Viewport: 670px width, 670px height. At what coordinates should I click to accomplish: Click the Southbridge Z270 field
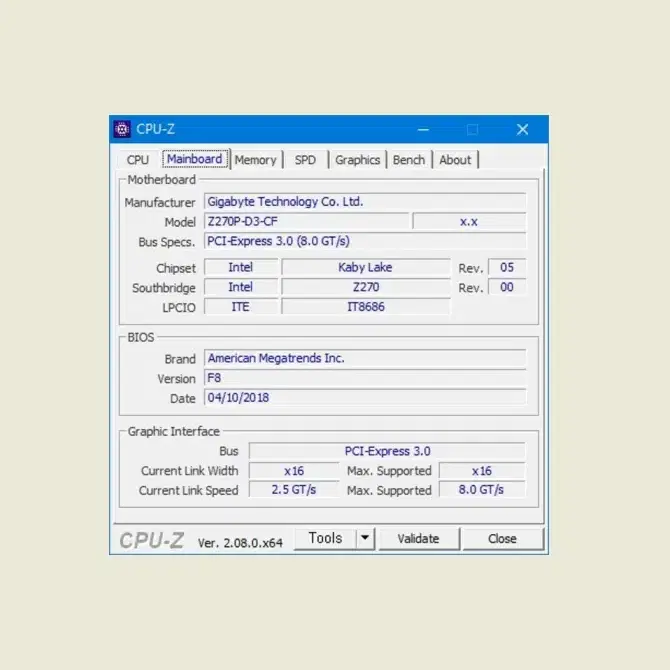[366, 287]
